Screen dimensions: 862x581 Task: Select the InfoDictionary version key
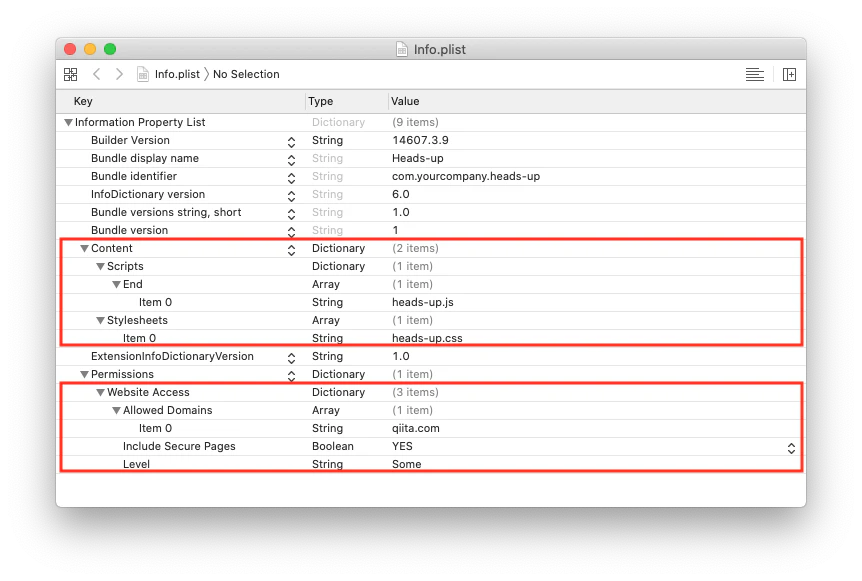click(148, 194)
